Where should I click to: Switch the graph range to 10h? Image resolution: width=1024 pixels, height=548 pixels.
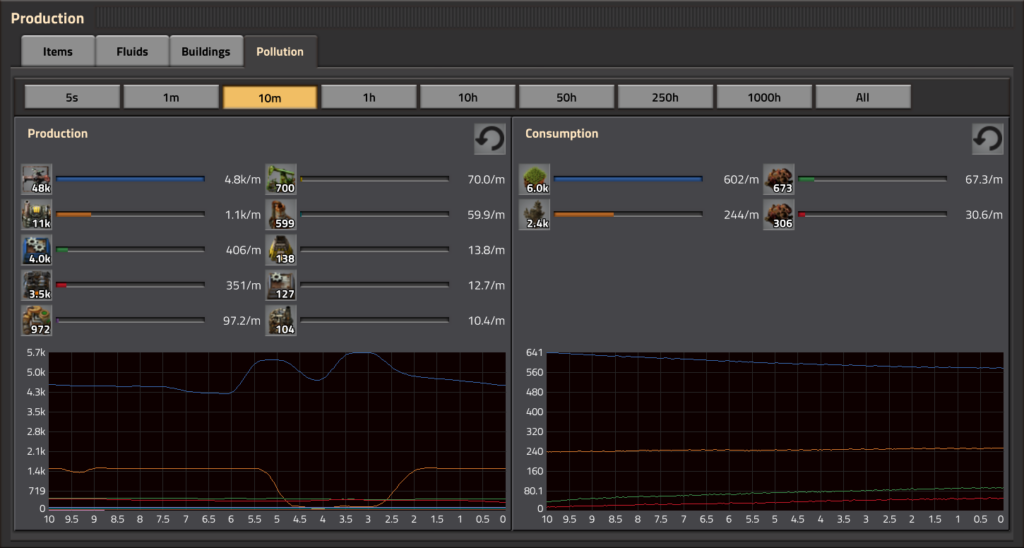(468, 97)
